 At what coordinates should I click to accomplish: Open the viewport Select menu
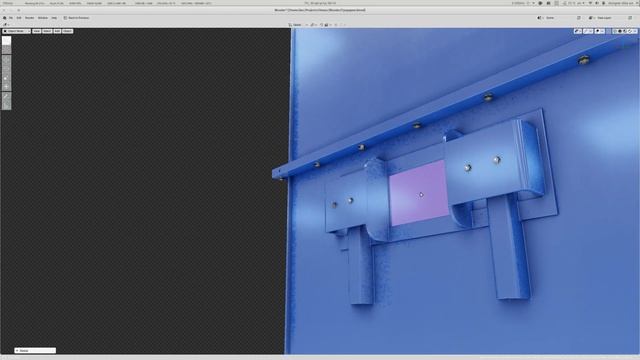pyautogui.click(x=47, y=31)
